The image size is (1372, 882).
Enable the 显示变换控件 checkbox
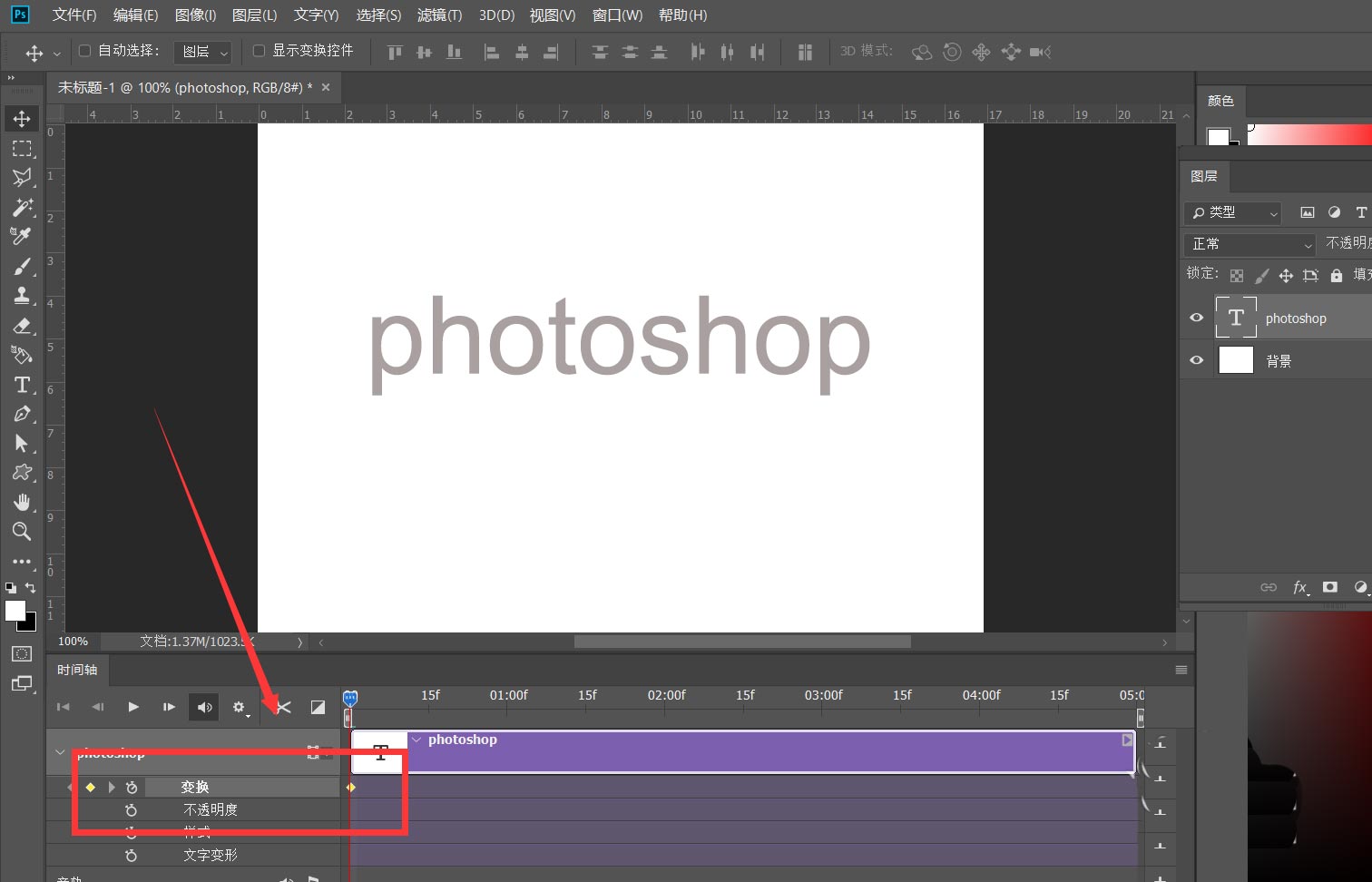pyautogui.click(x=259, y=51)
